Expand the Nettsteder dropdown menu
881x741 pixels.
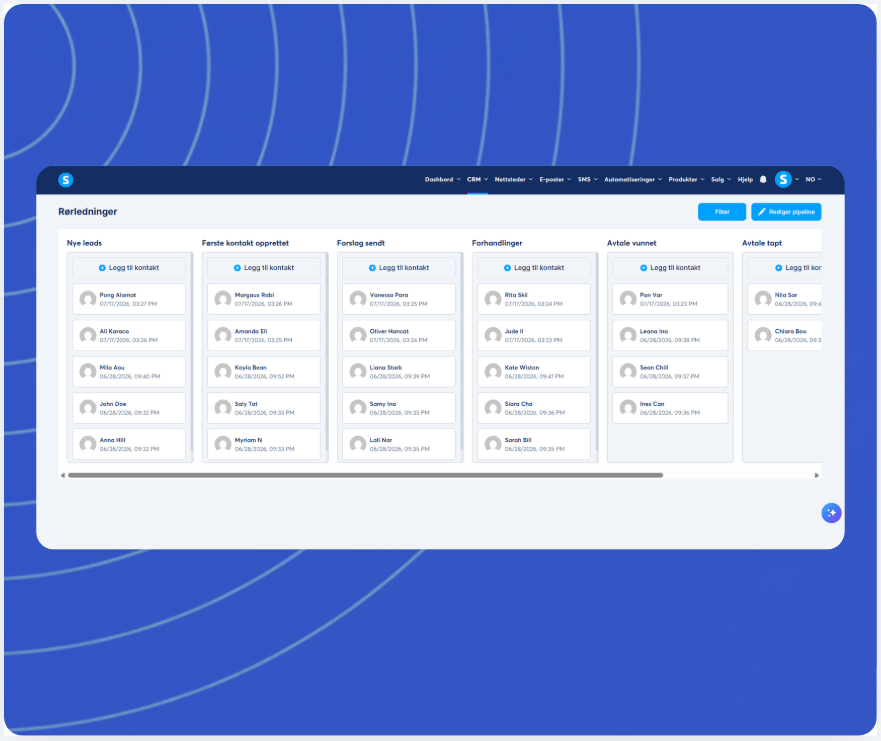click(514, 180)
